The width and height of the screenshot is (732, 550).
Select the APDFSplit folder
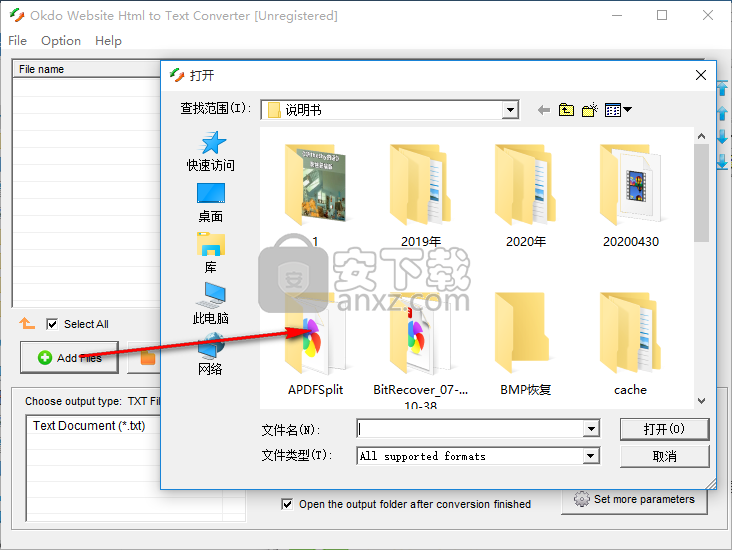click(316, 344)
